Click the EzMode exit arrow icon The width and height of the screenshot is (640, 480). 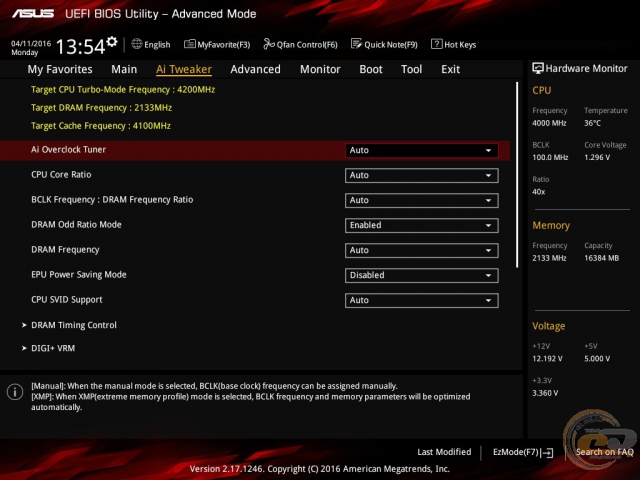547,452
